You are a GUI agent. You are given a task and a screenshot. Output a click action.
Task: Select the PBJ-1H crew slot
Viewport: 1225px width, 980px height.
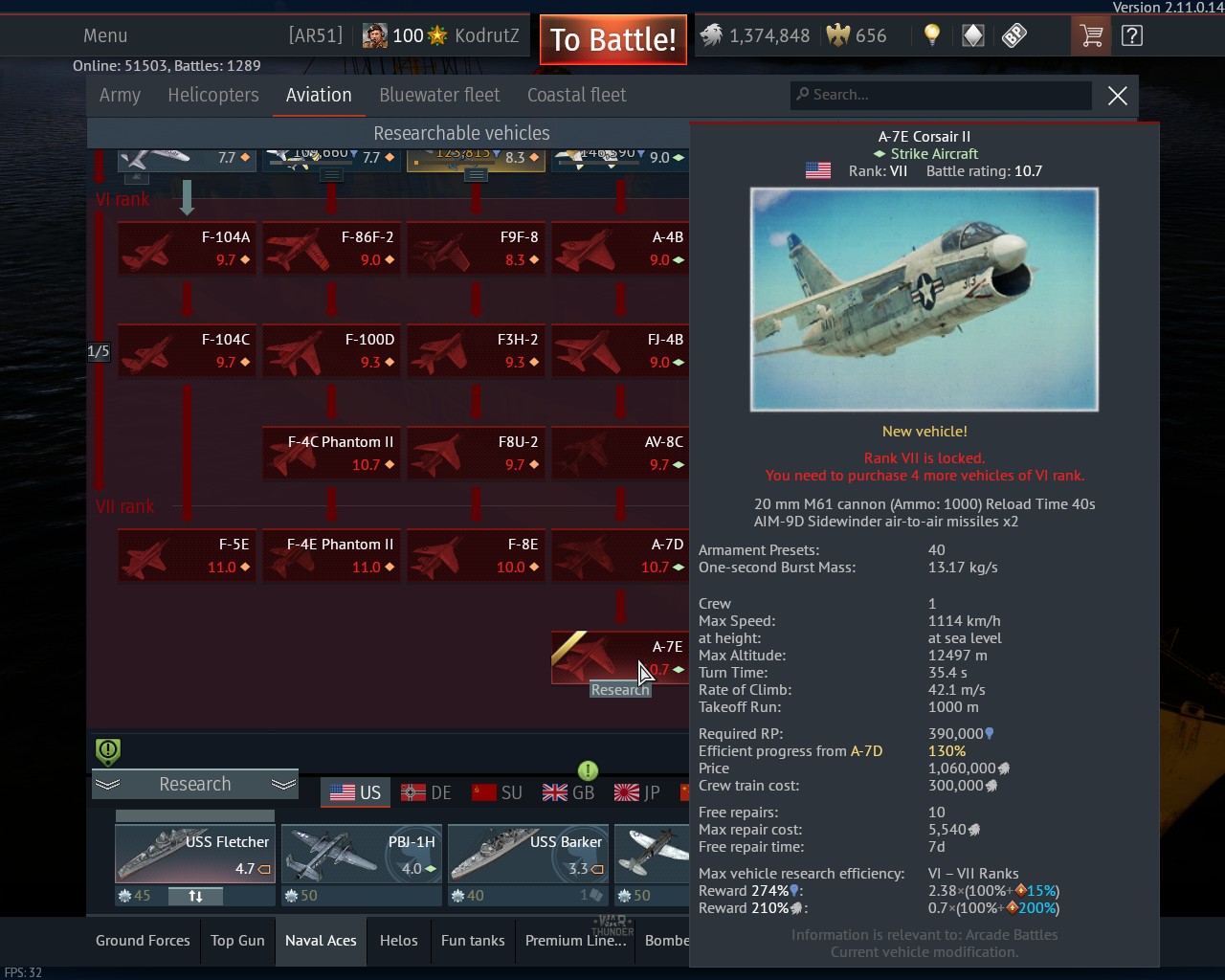point(361,854)
